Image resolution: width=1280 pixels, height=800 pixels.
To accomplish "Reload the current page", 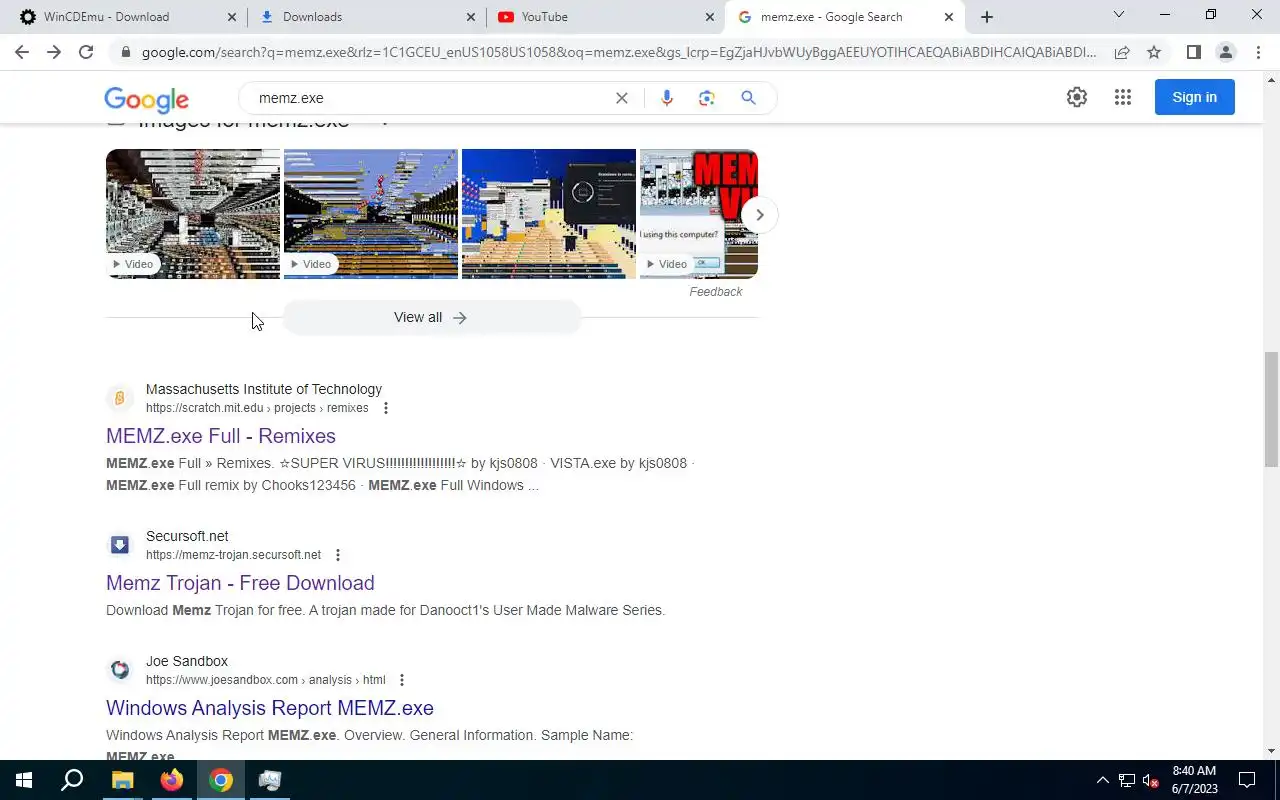I will [86, 52].
